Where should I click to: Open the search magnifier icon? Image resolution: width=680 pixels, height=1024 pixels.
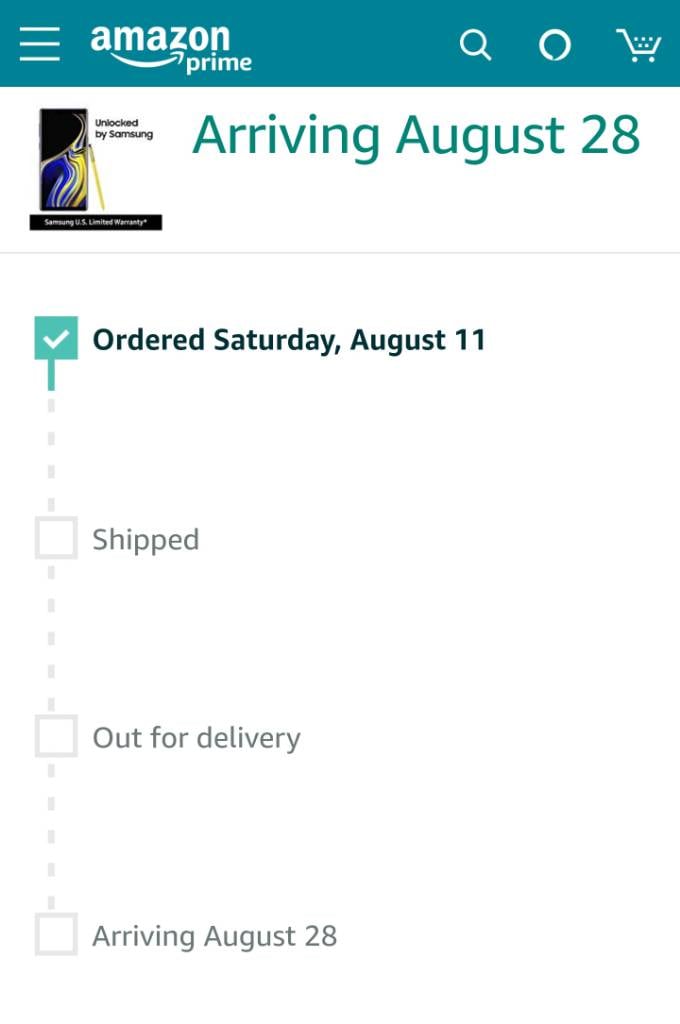tap(476, 45)
